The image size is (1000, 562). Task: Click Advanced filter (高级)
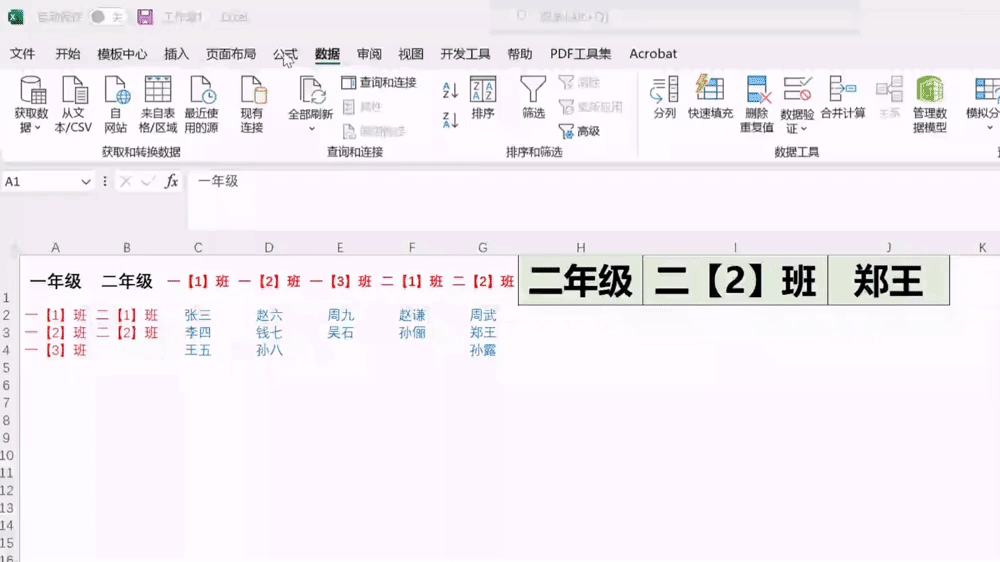click(x=579, y=131)
